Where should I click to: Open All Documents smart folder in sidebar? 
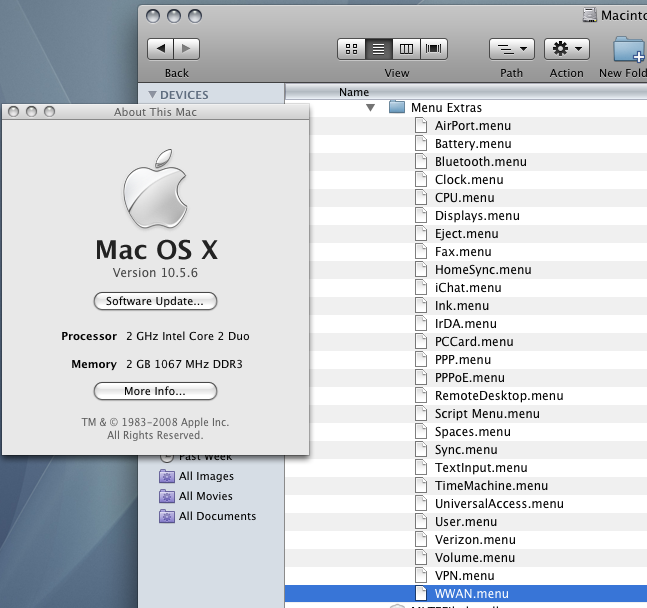208,516
